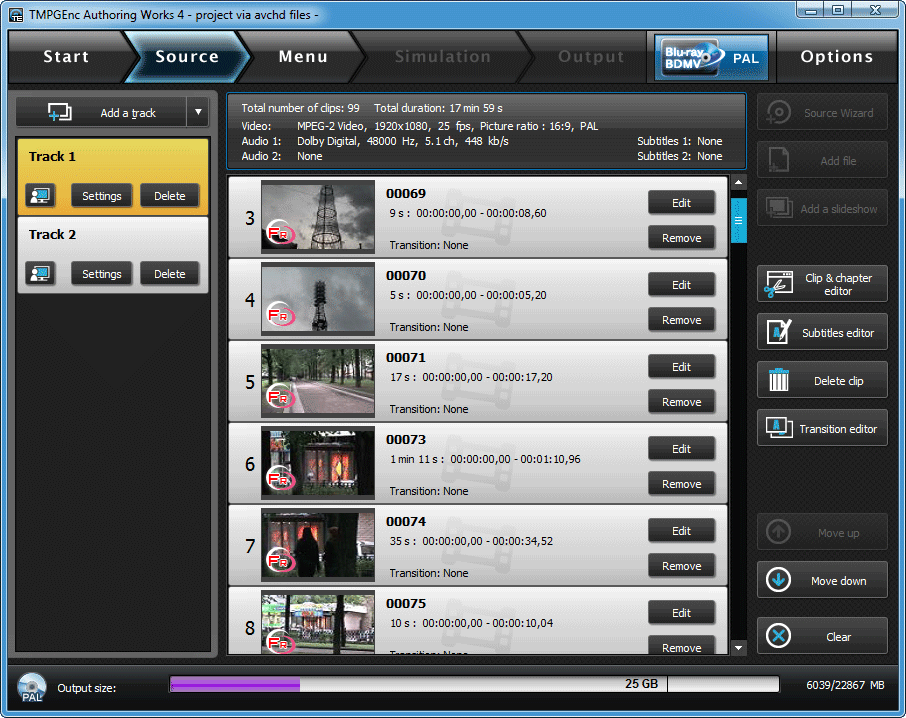This screenshot has width=906, height=718.
Task: Switch to the Source step
Action: [187, 57]
